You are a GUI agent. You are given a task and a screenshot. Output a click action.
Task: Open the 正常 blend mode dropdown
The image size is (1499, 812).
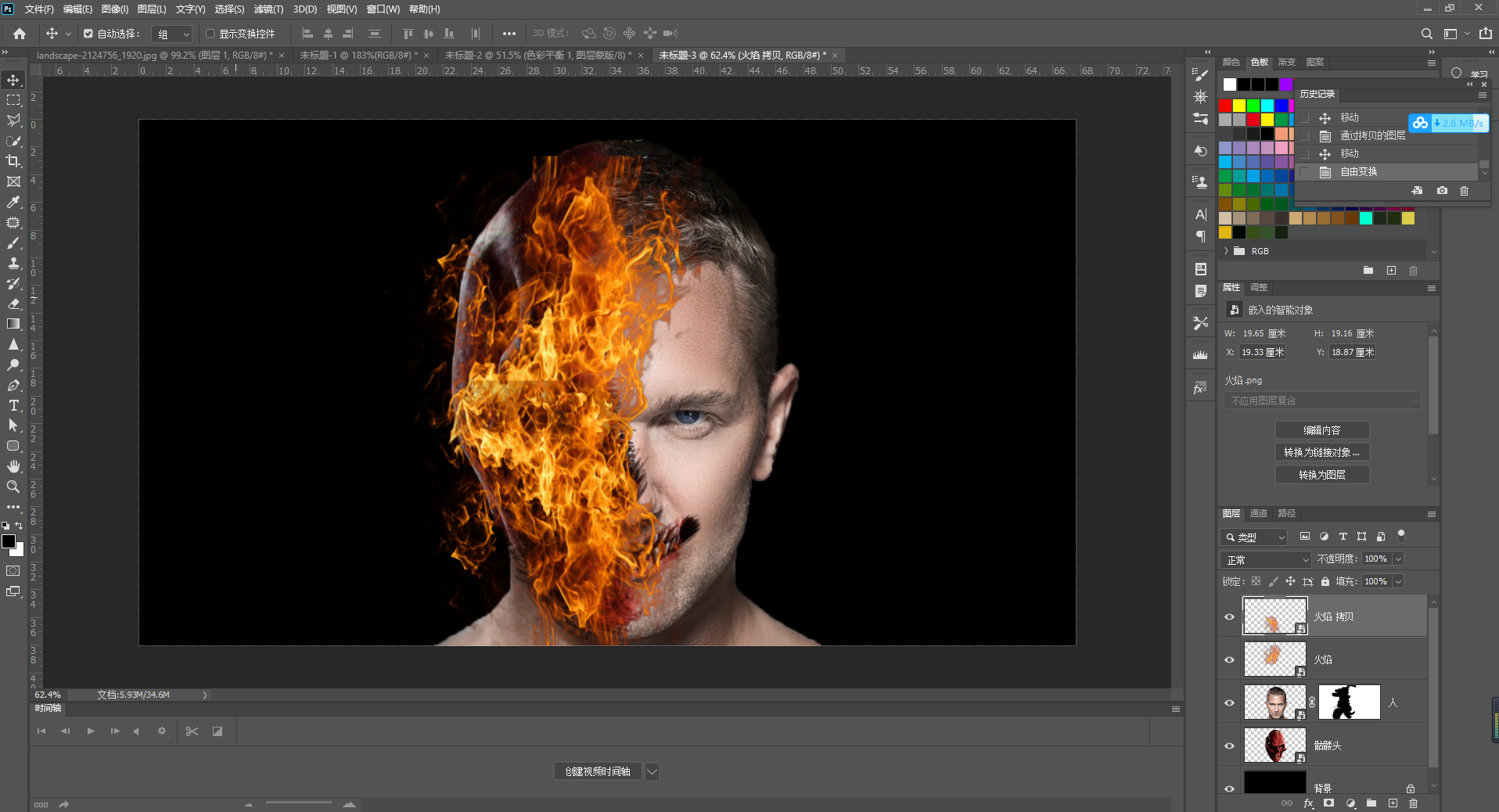(x=1265, y=559)
